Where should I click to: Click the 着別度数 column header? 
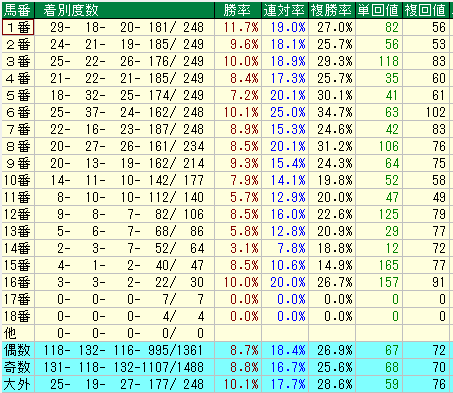[124, 10]
